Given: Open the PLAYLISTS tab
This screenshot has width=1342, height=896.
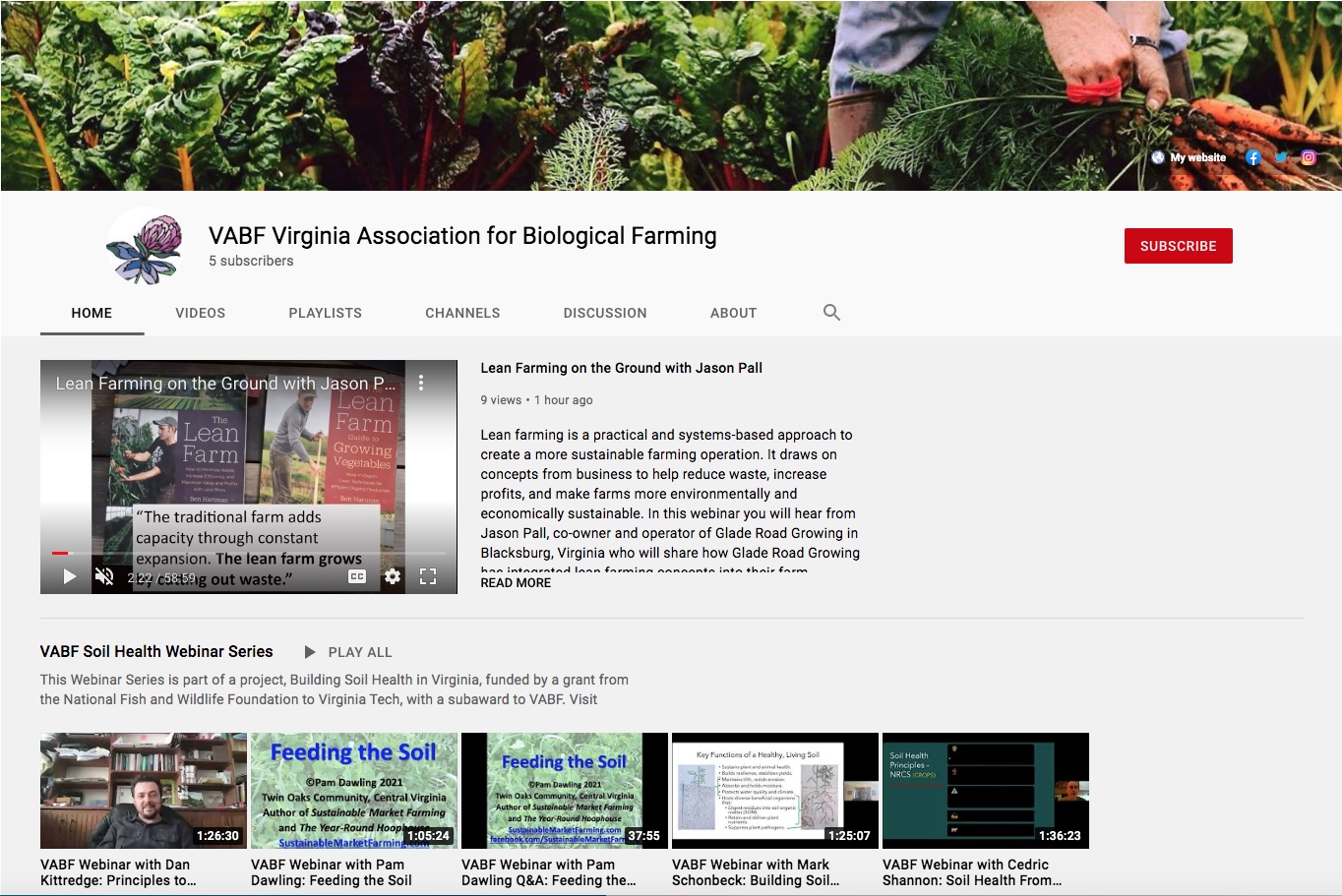Looking at the screenshot, I should pyautogui.click(x=325, y=313).
